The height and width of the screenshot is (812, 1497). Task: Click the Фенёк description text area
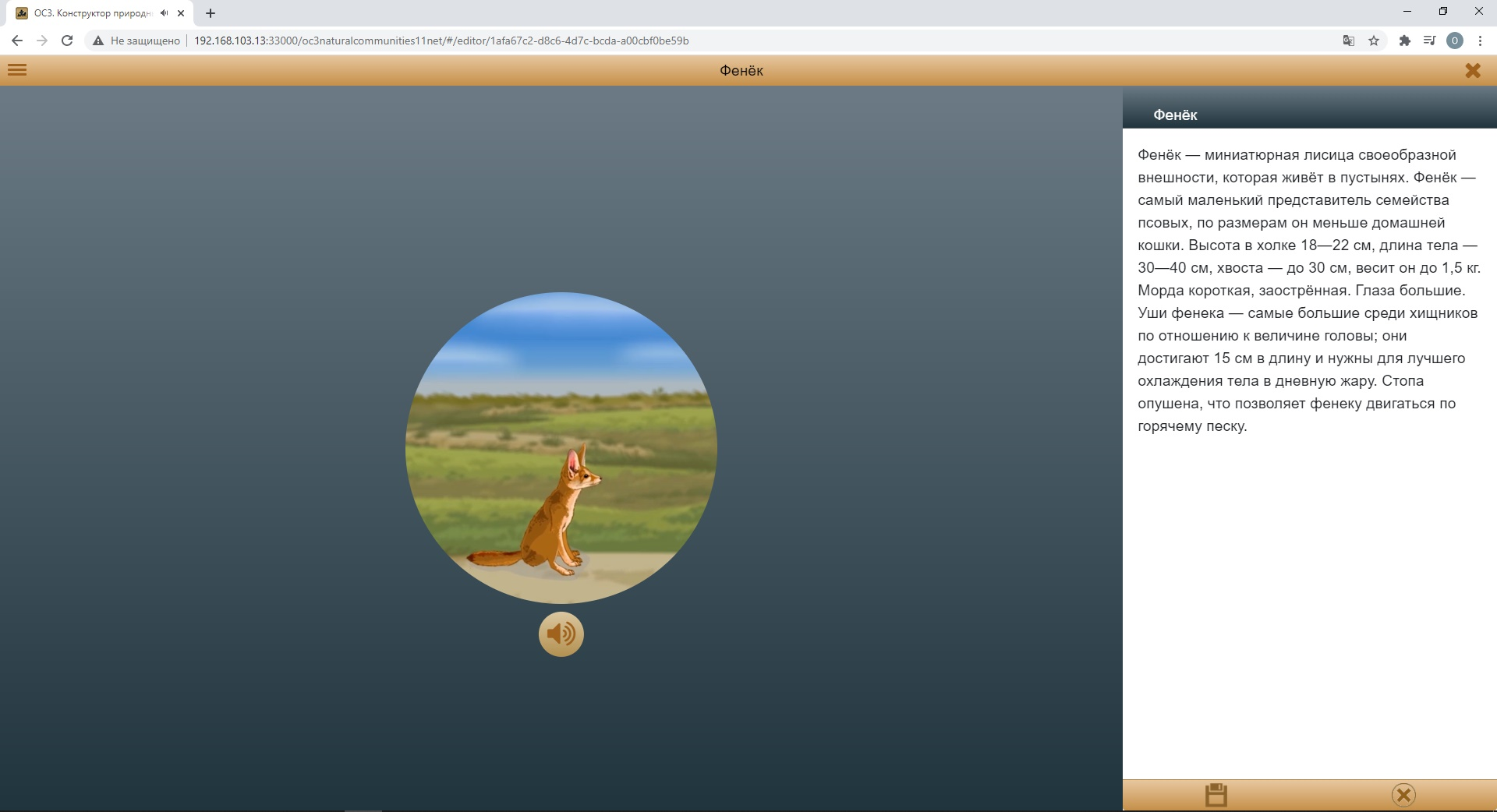click(1308, 291)
